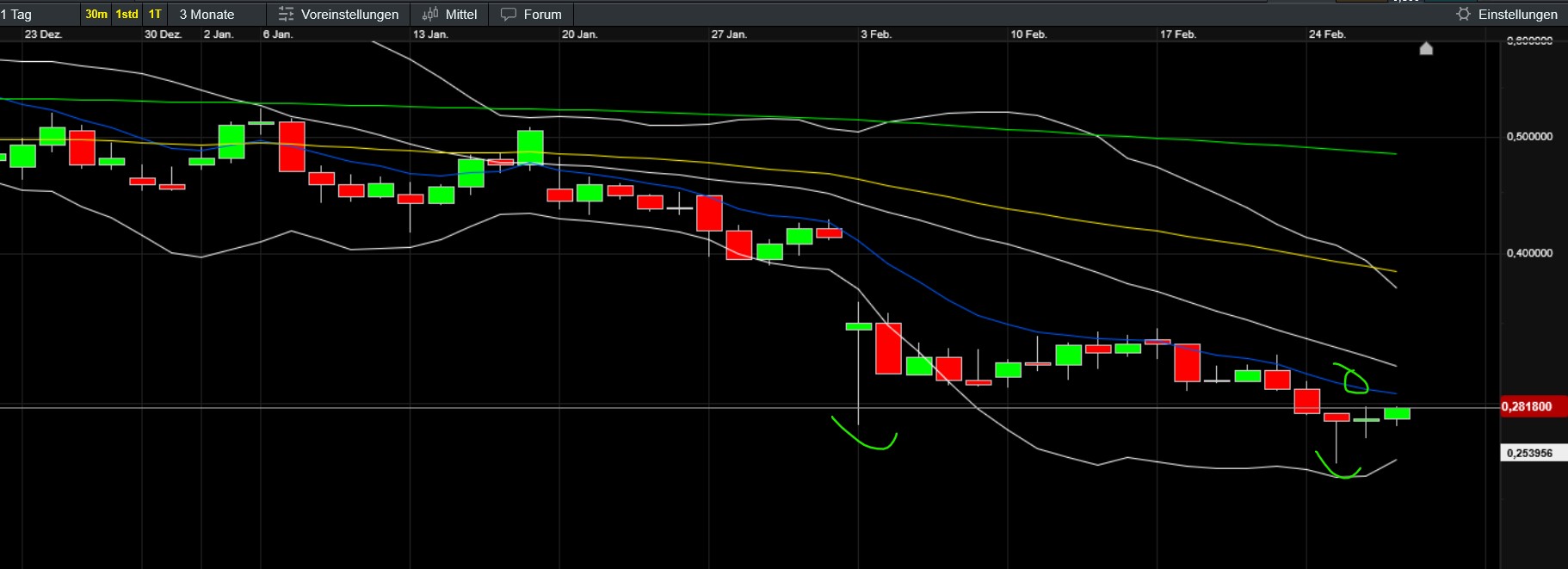Click the Forum speech bubble icon

(x=509, y=15)
